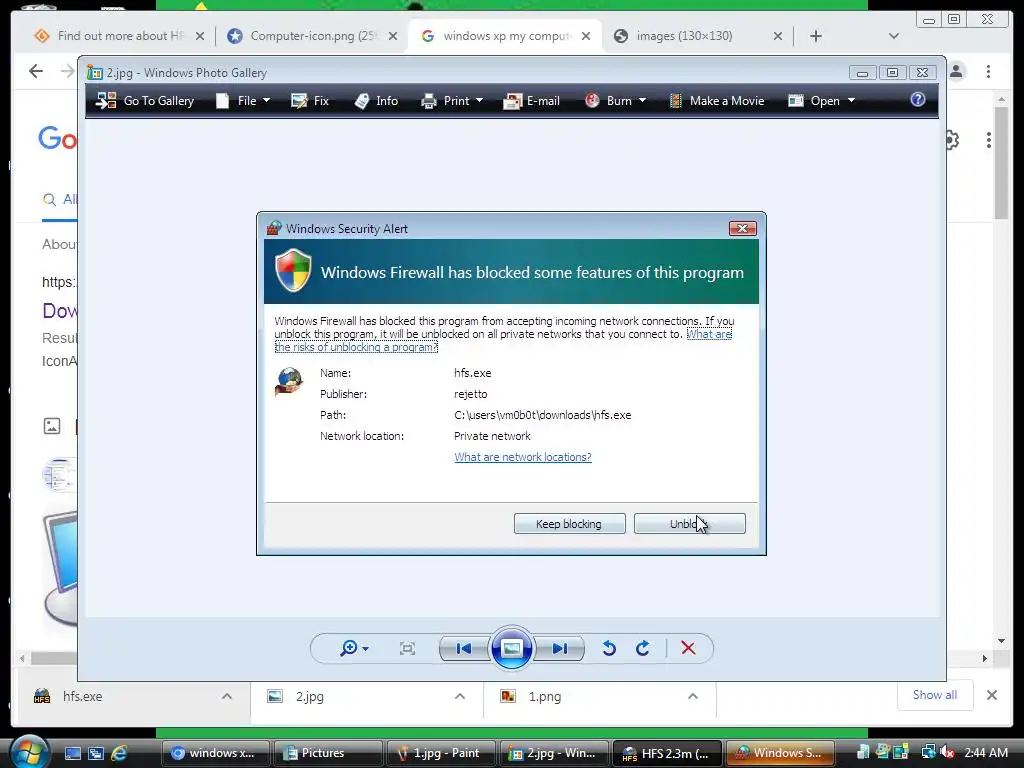Close the Windows Security Alert dialog
This screenshot has width=1024, height=768.
point(743,229)
